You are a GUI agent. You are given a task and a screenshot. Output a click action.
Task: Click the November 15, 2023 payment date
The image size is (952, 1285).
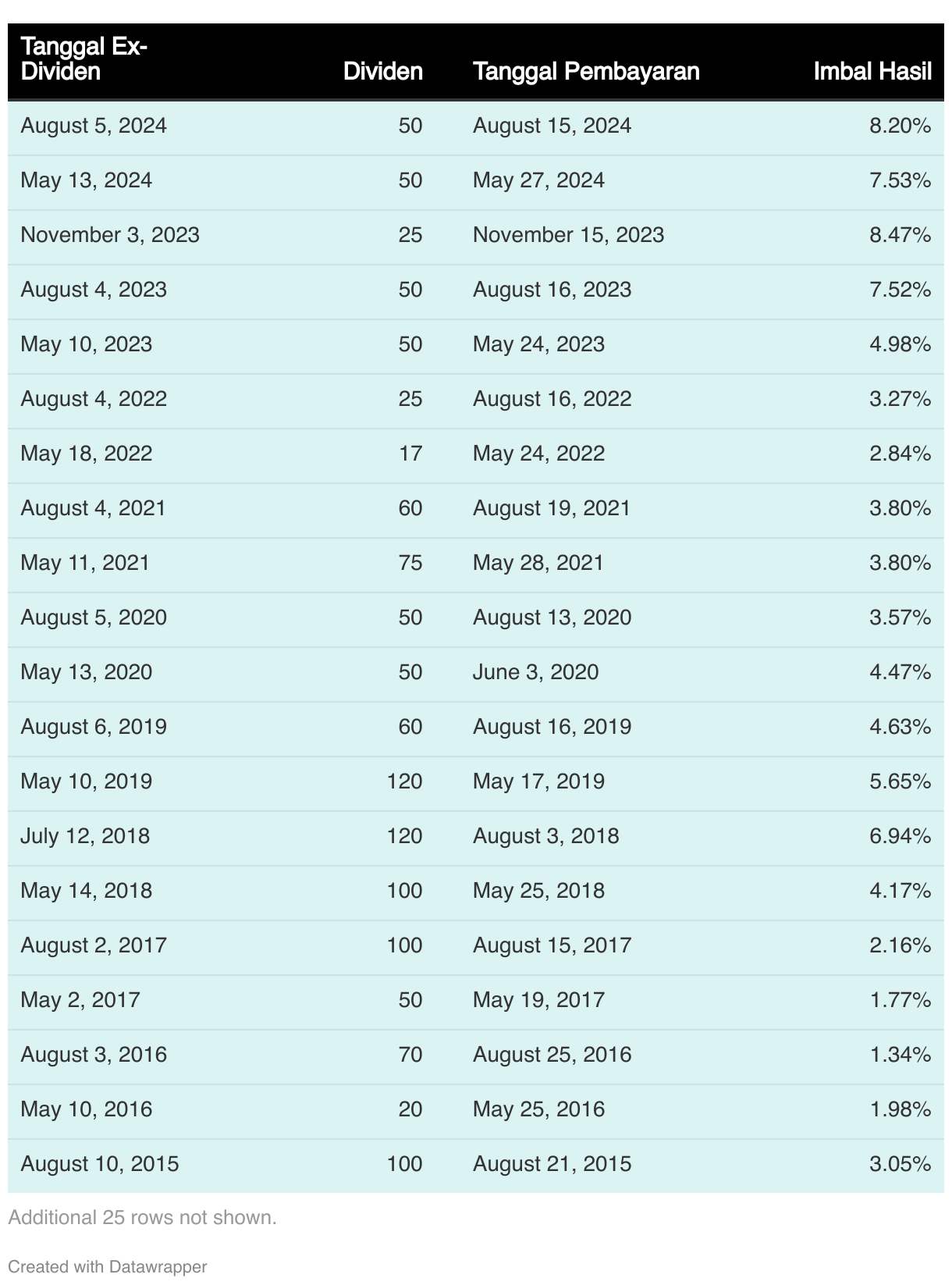568,235
